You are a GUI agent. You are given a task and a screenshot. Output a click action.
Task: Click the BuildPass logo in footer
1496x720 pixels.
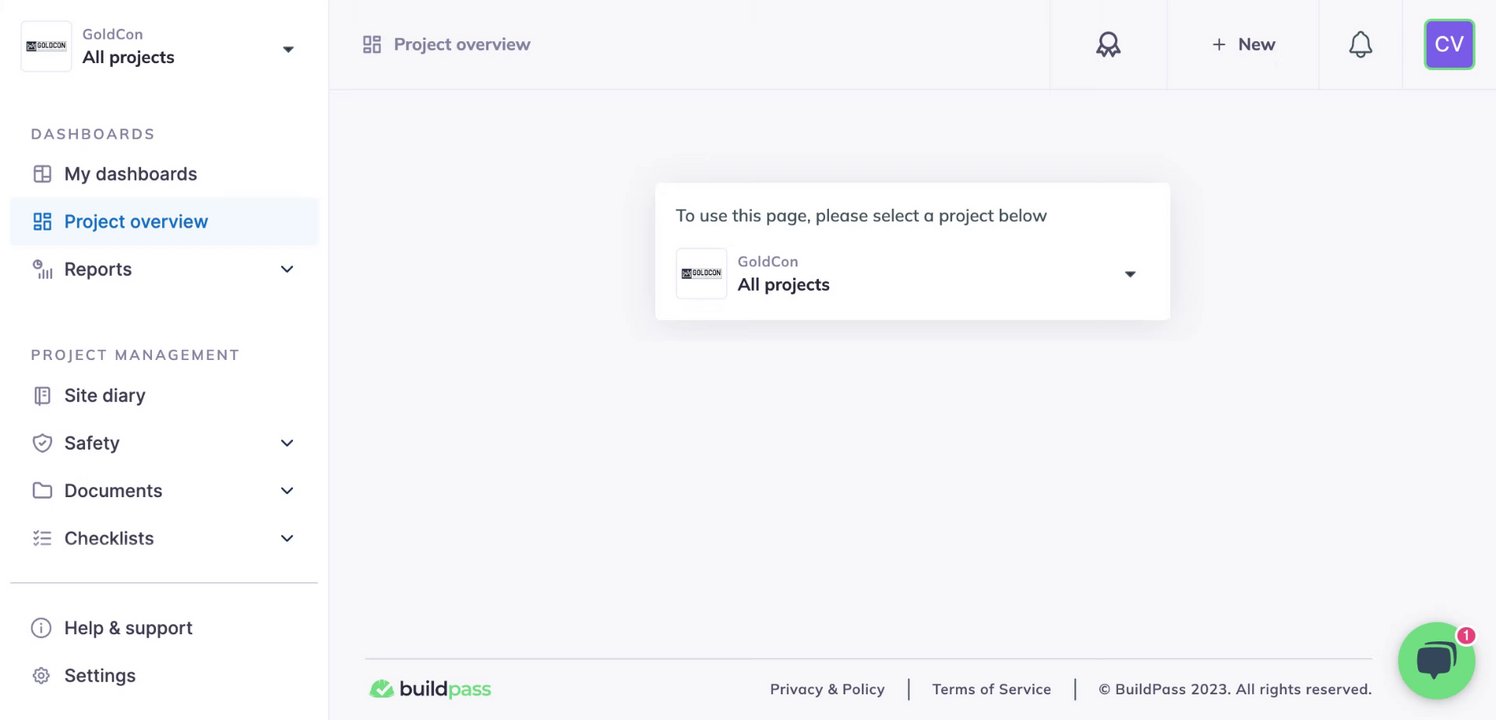pyautogui.click(x=431, y=689)
